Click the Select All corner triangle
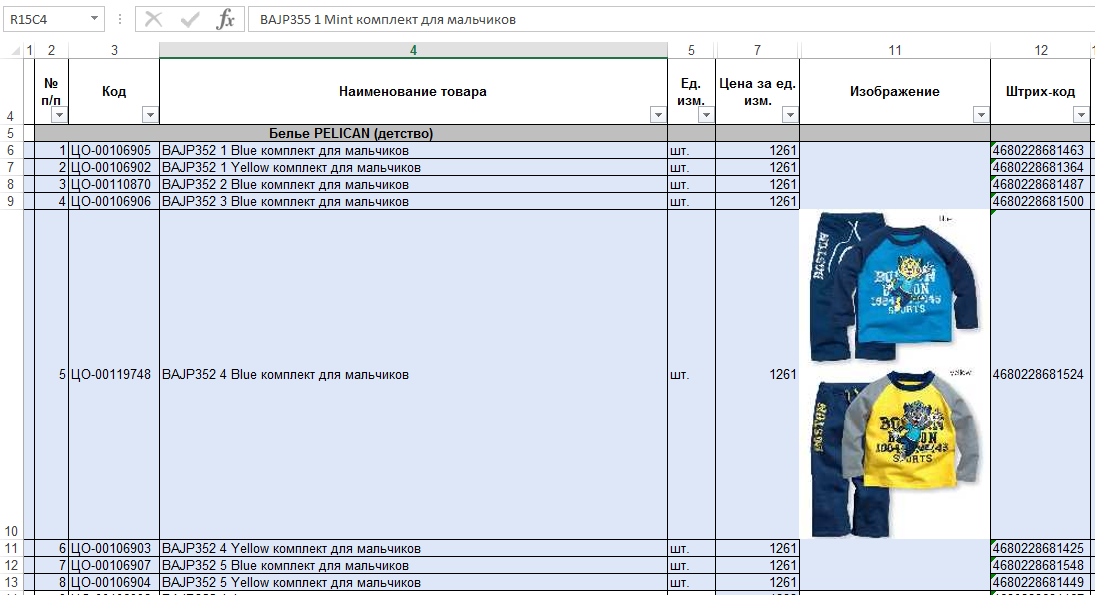The width and height of the screenshot is (1095, 595). point(15,51)
